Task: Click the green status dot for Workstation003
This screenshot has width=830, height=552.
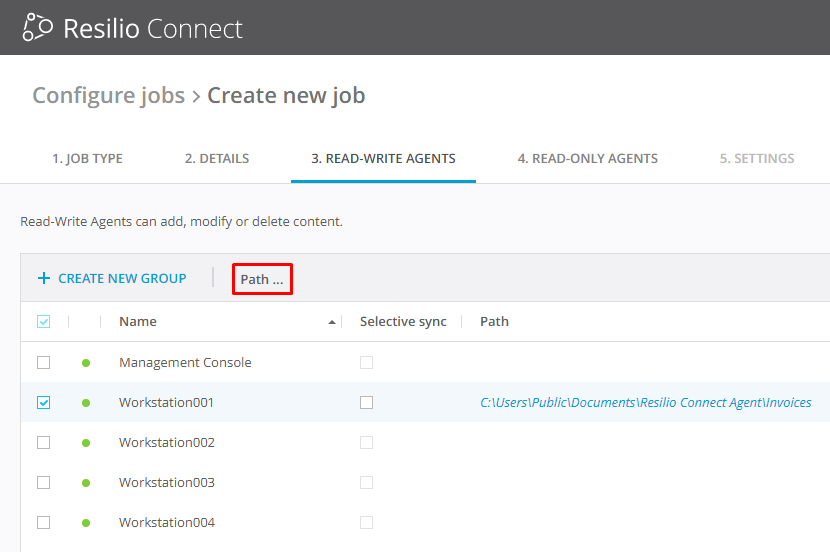Action: (x=86, y=483)
